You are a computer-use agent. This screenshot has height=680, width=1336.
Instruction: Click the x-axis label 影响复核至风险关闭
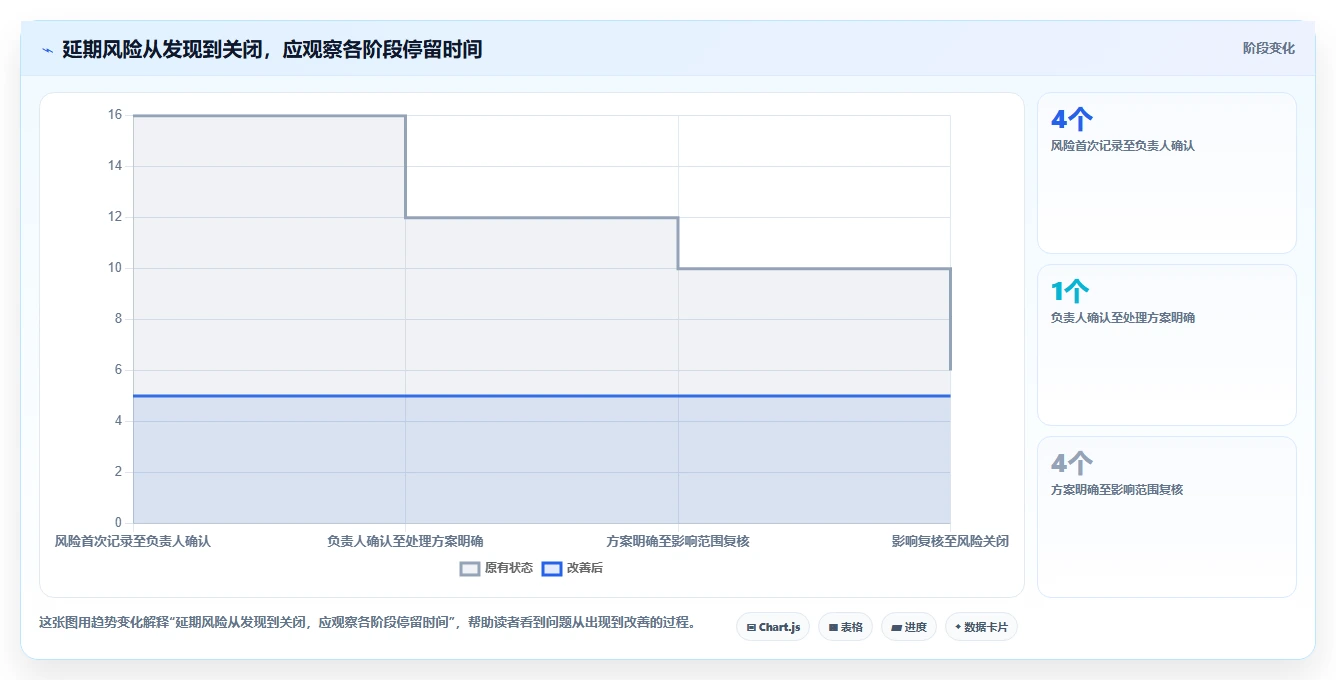coord(950,541)
